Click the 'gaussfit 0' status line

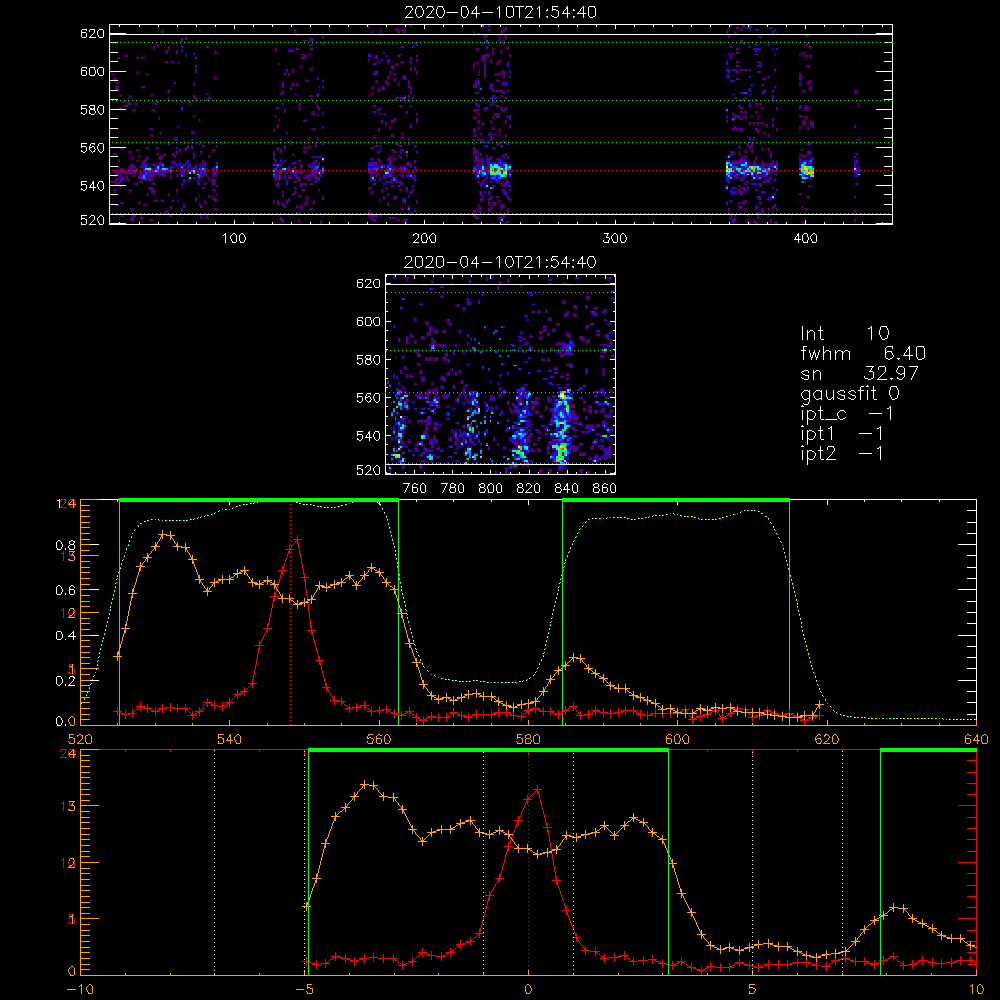click(850, 393)
